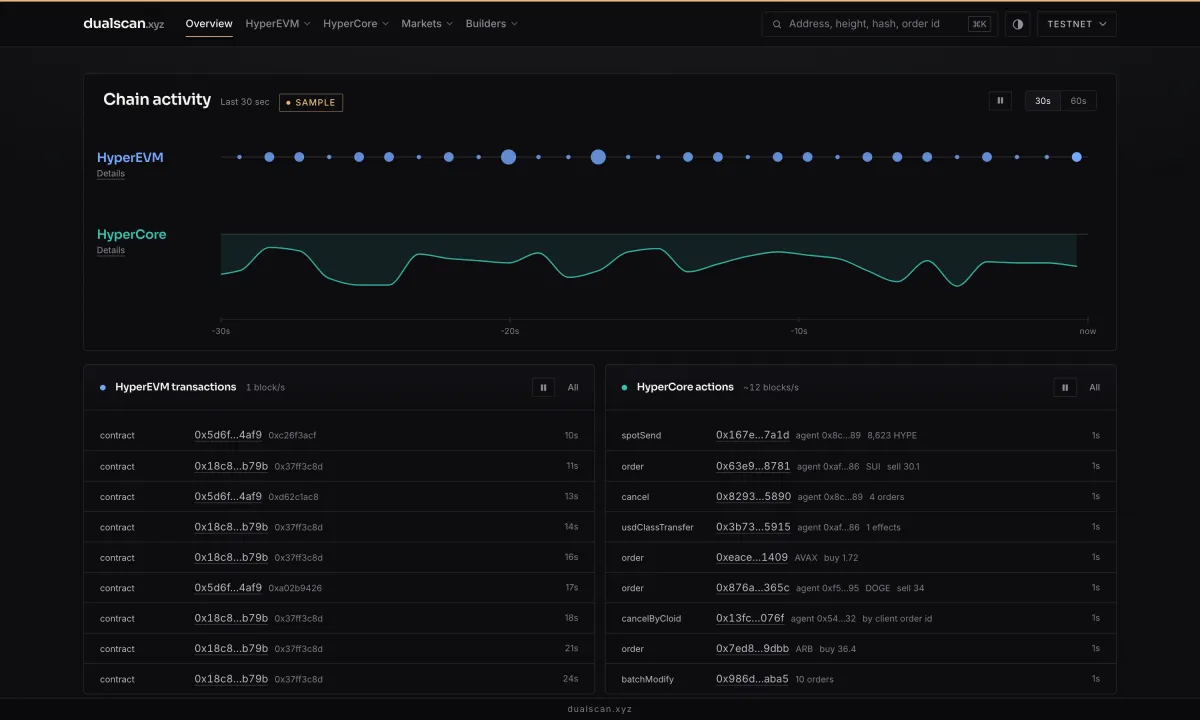
Task: Switch the chart to 60s range
Action: coord(1078,101)
